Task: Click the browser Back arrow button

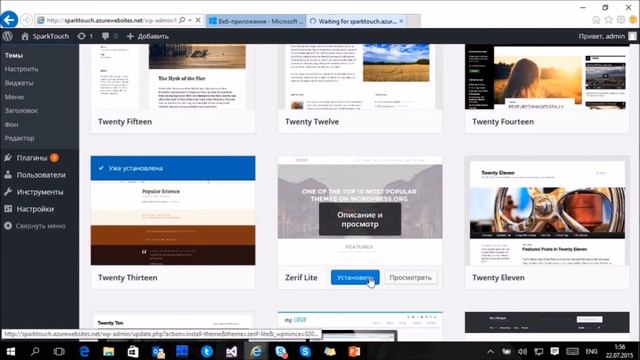Action: [9, 20]
